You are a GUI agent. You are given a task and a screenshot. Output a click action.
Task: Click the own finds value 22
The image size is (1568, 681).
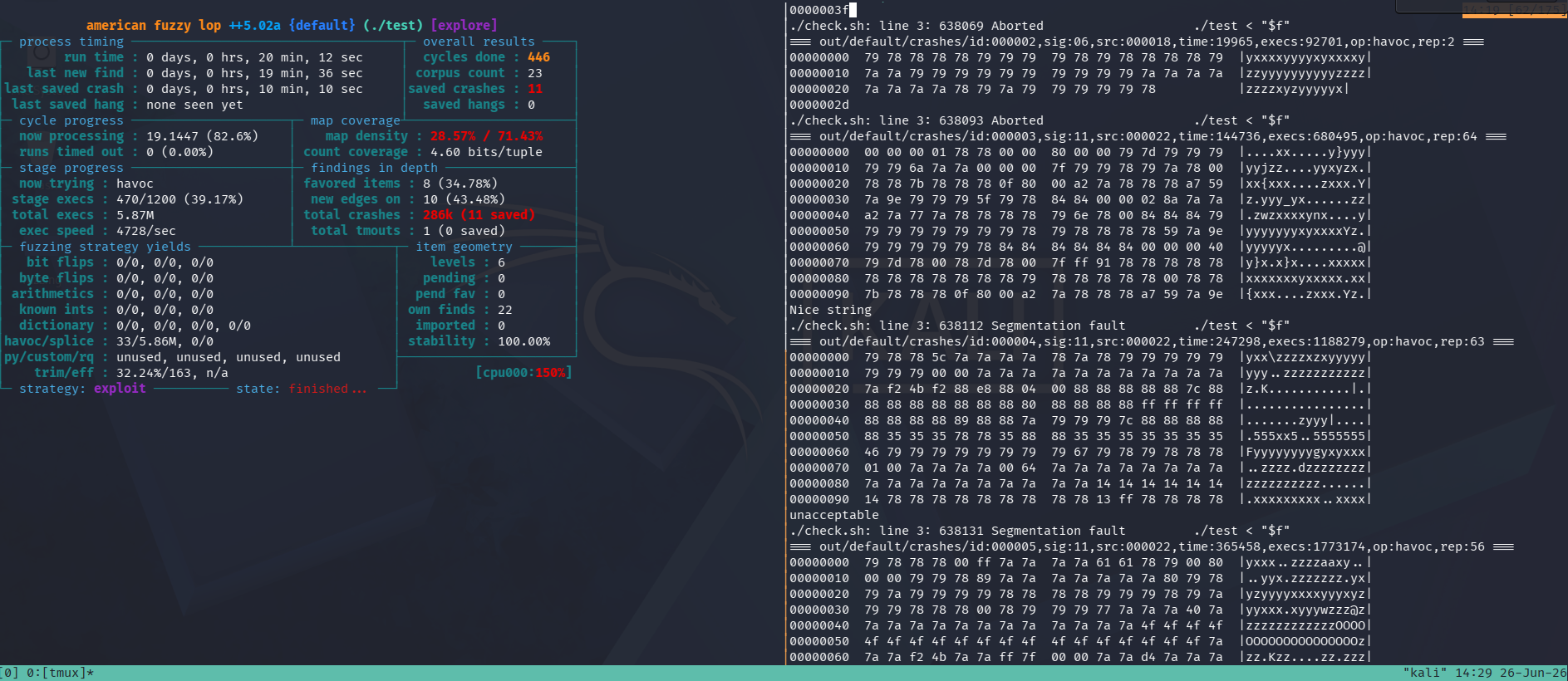(x=505, y=310)
